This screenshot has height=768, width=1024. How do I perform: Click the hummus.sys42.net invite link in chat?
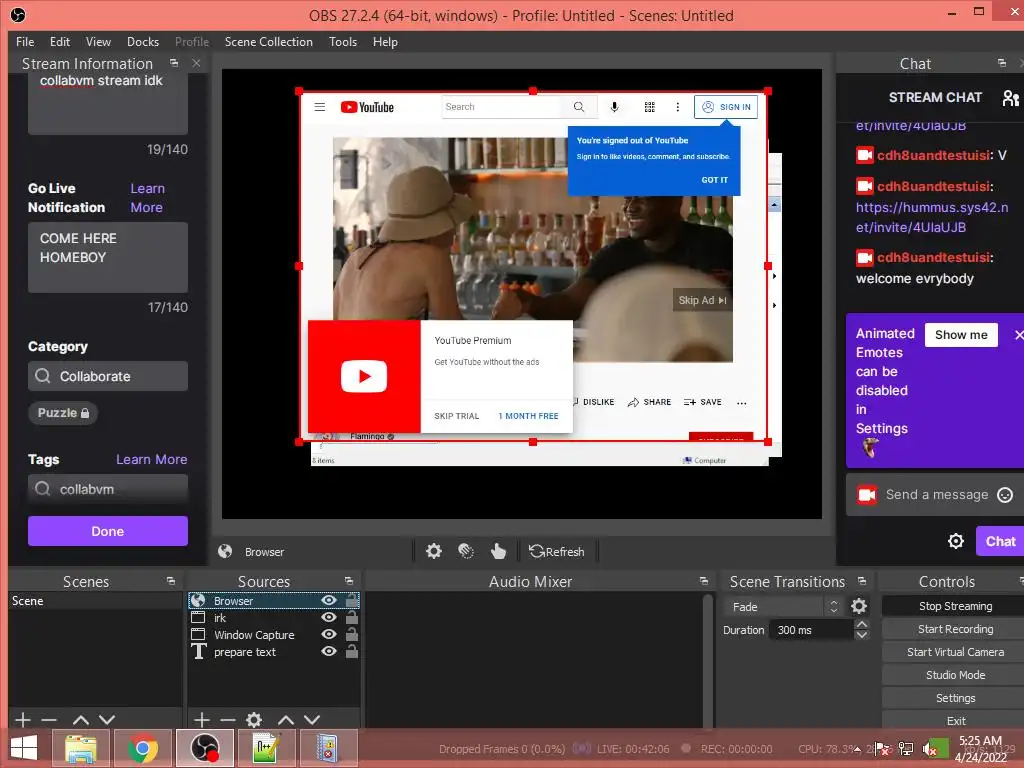click(x=932, y=217)
